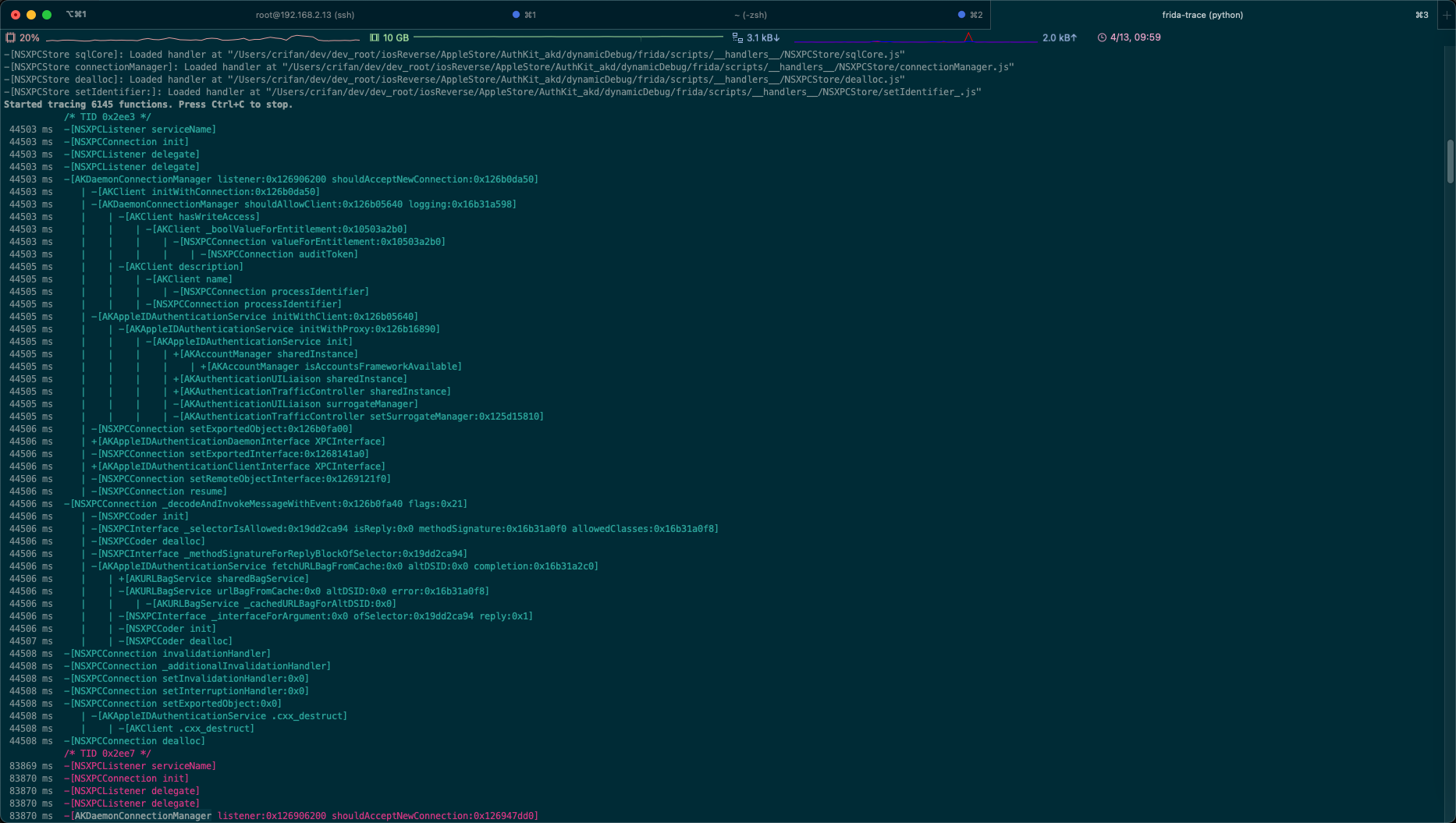Click the green zoom window button
The height and width of the screenshot is (823, 1456).
[x=47, y=15]
